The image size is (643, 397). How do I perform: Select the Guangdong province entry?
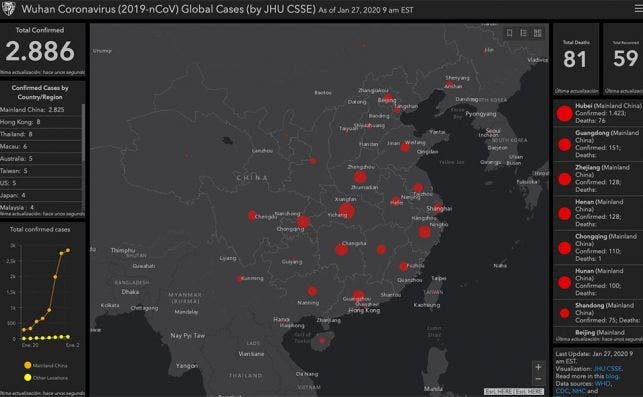(598, 144)
